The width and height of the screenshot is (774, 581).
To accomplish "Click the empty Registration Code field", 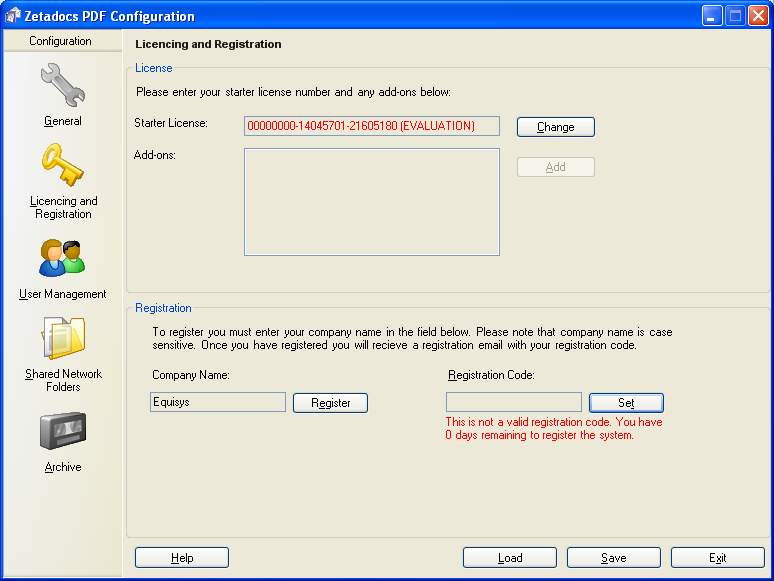I will [512, 402].
